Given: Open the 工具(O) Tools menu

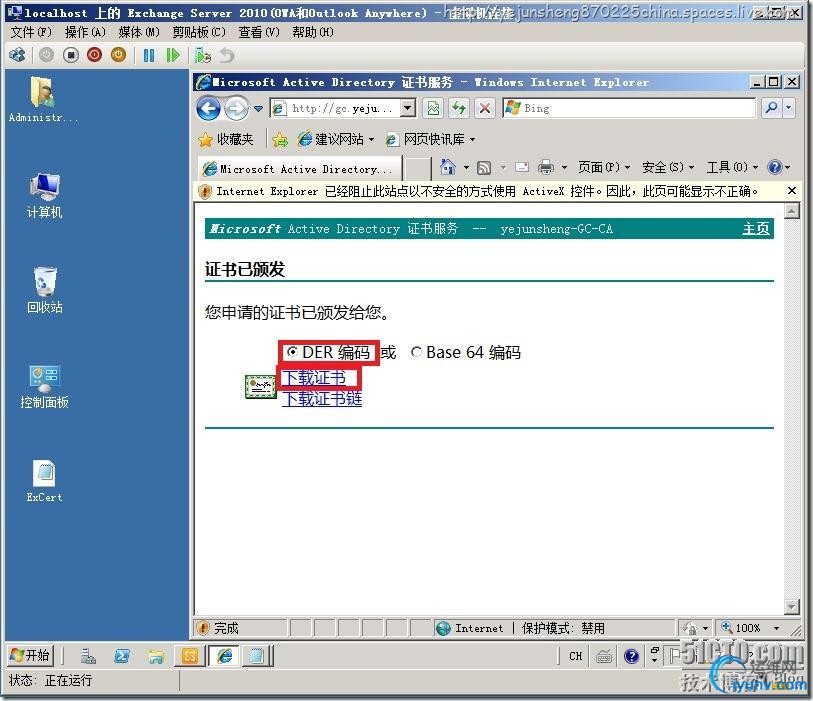Looking at the screenshot, I should coord(732,167).
